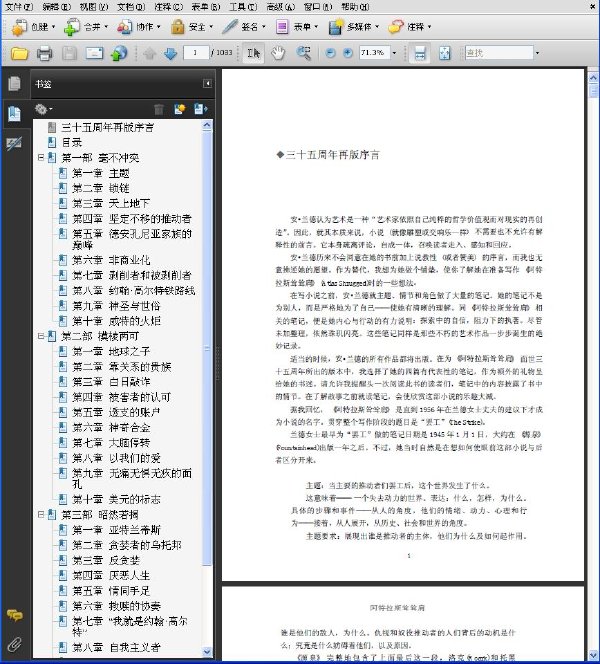Open the 注释 toolbar dropdown
The width and height of the screenshot is (600, 664).
click(x=409, y=27)
